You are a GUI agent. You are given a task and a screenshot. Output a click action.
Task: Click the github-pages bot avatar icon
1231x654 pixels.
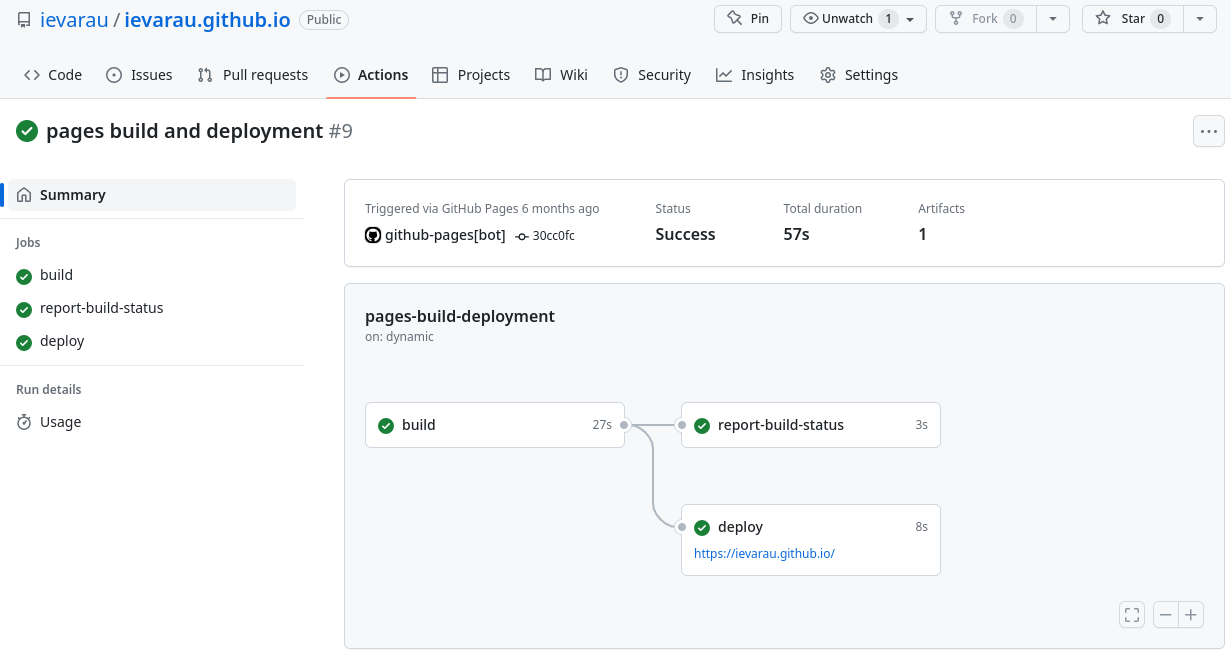tap(373, 235)
